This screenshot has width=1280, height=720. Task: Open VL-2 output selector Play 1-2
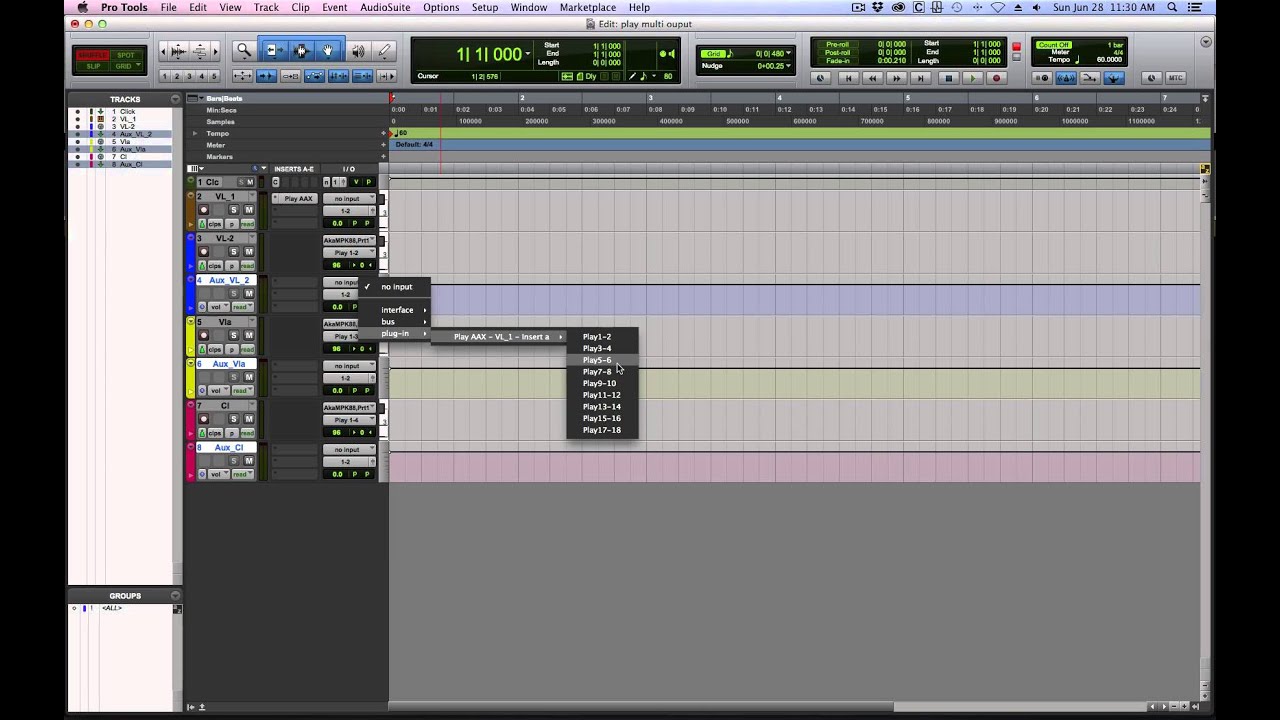click(x=349, y=252)
